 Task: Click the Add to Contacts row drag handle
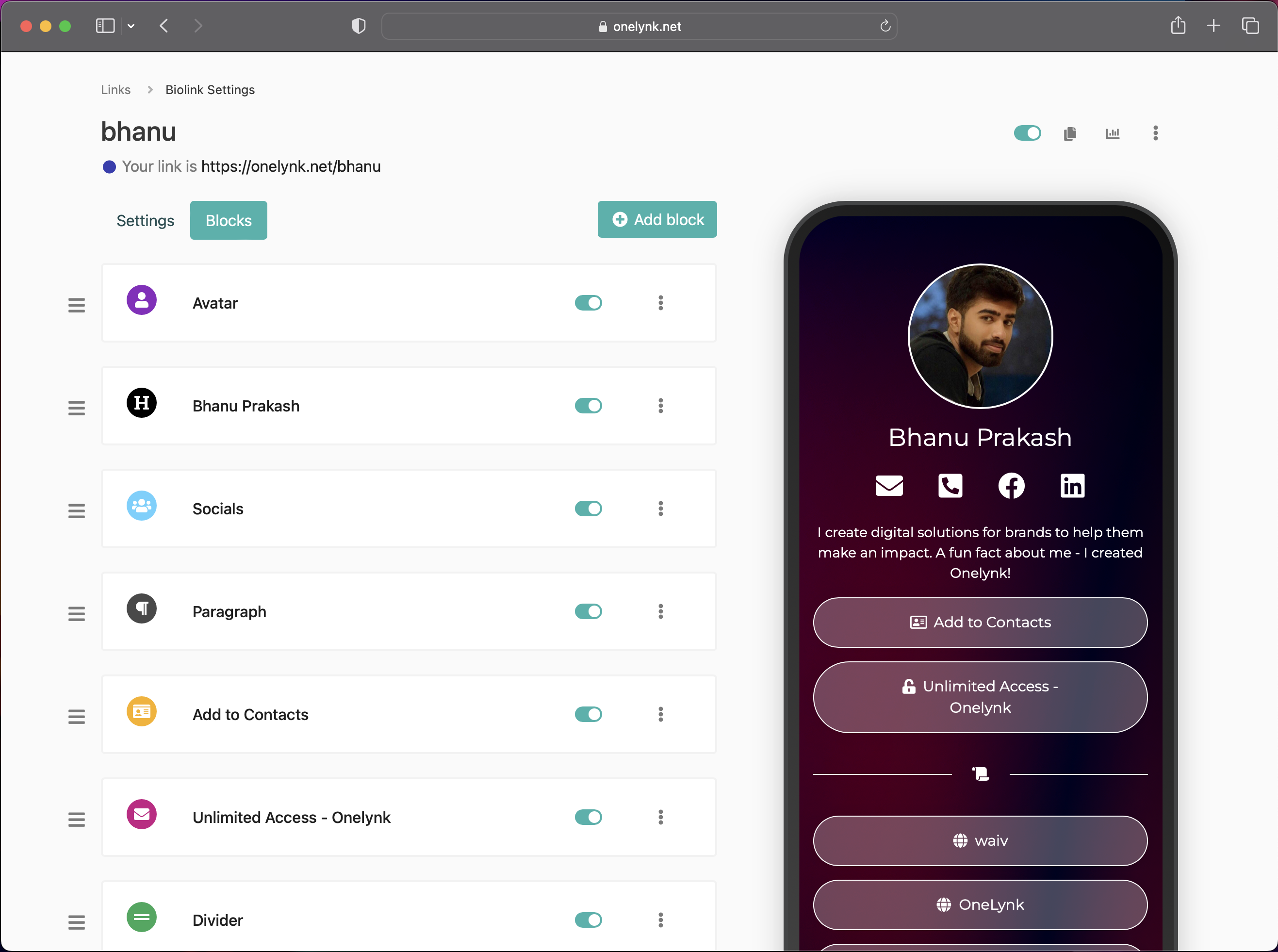[x=77, y=717]
